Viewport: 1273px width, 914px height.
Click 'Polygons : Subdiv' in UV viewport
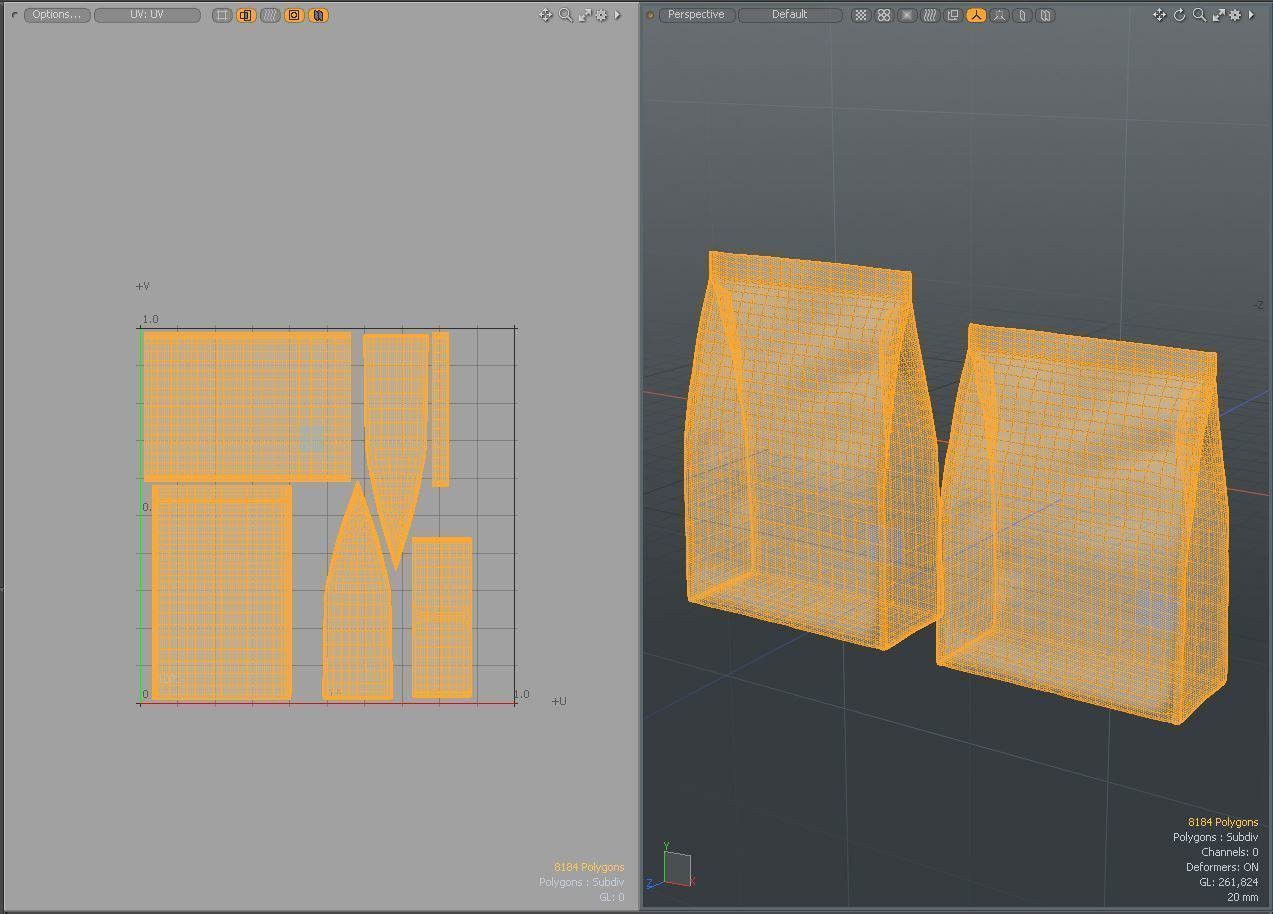click(581, 882)
